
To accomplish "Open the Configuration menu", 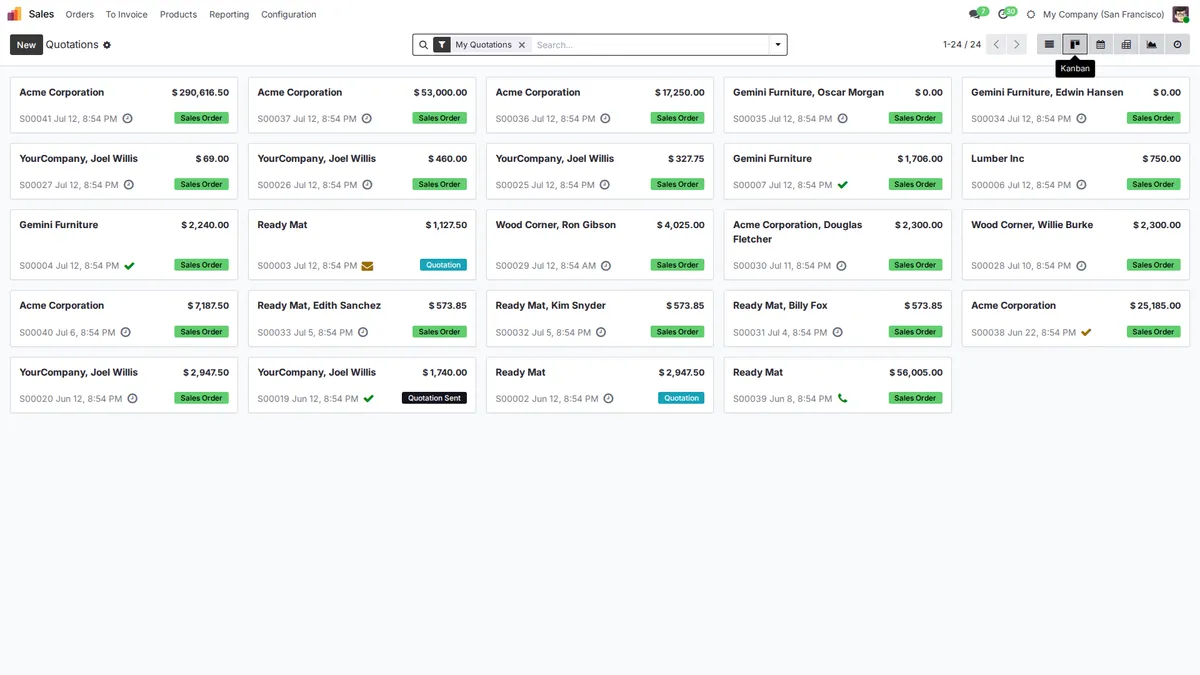I will click(289, 14).
